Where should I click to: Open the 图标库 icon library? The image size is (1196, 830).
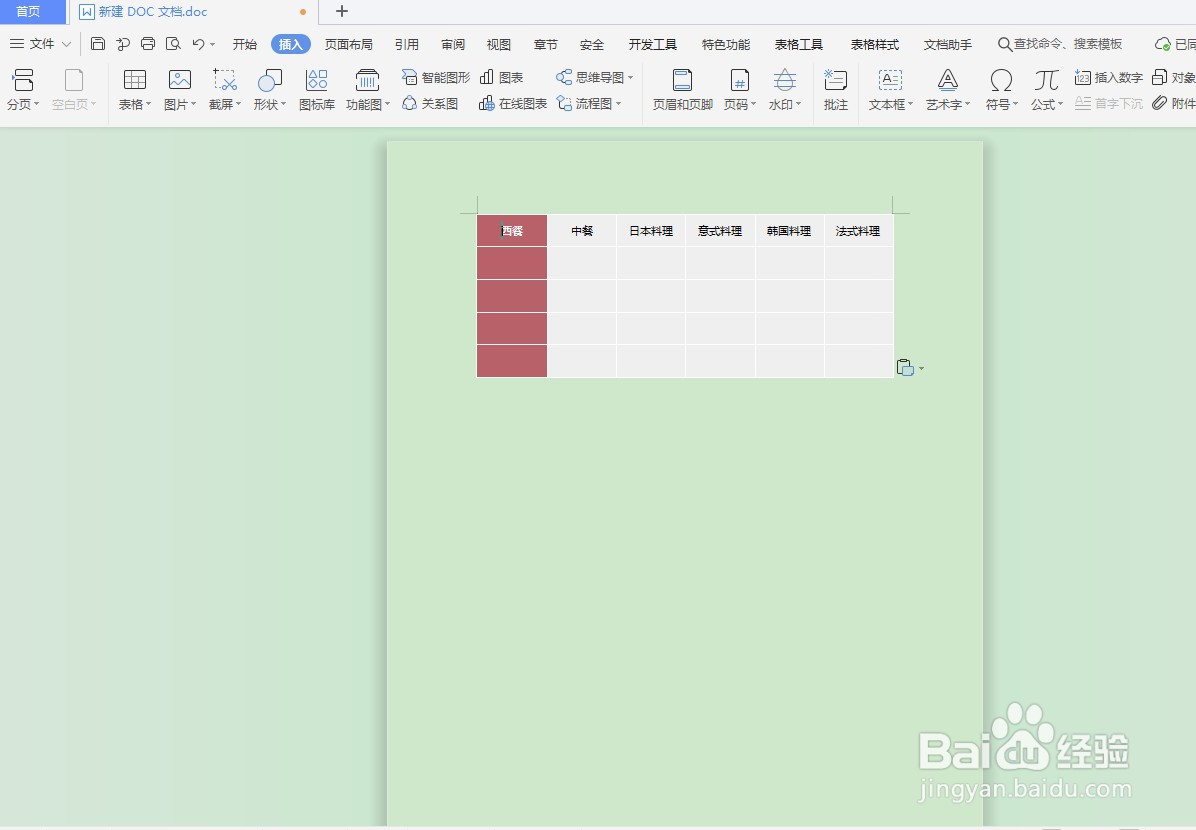(317, 89)
